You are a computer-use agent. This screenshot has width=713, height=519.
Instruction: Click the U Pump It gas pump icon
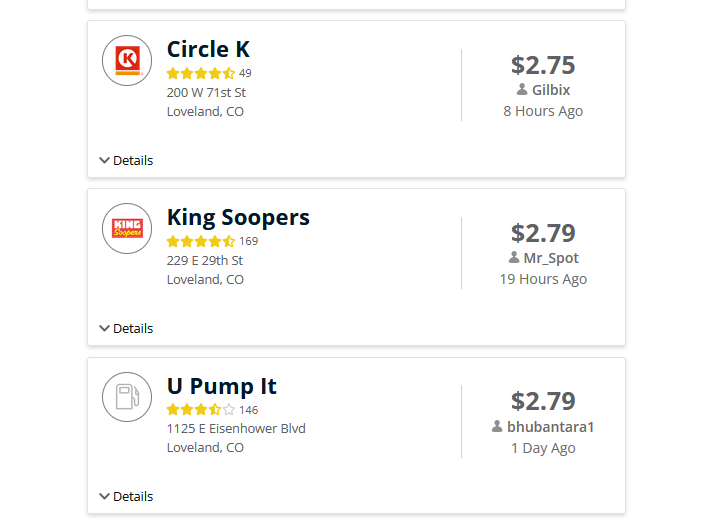click(127, 397)
